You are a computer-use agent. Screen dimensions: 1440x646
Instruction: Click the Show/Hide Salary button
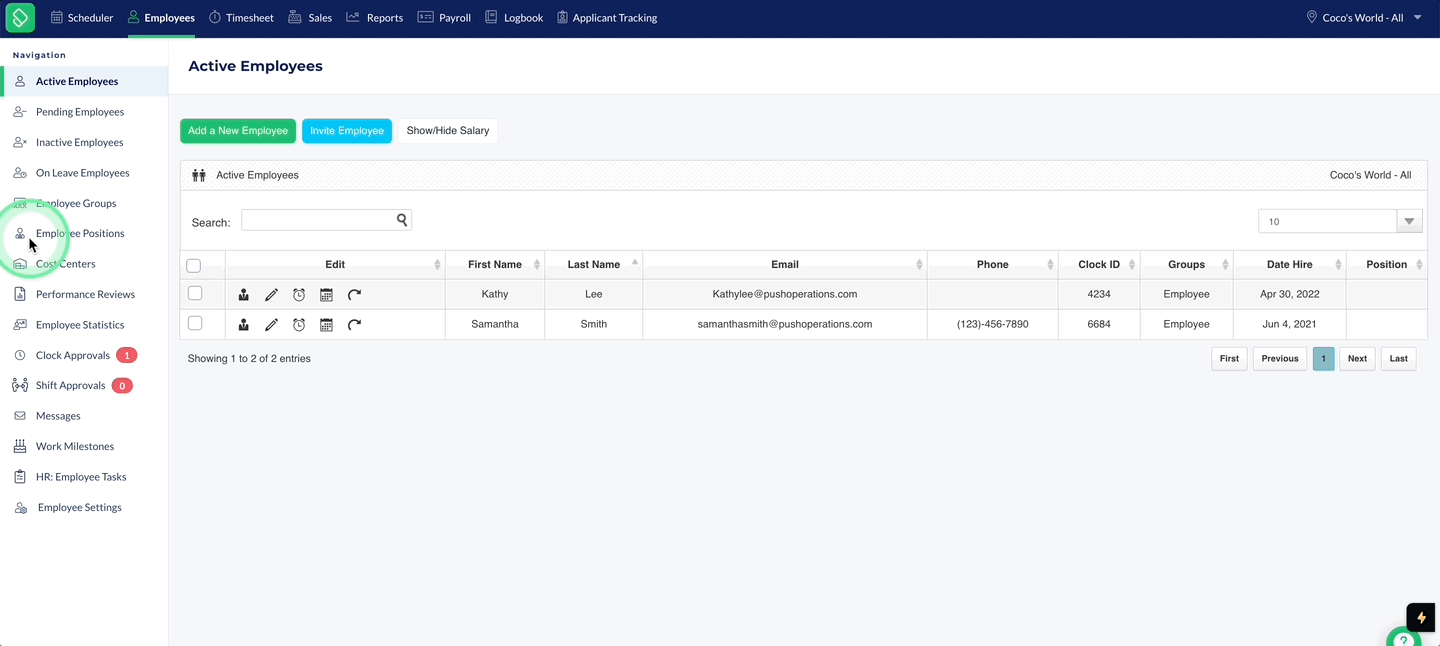(x=448, y=131)
